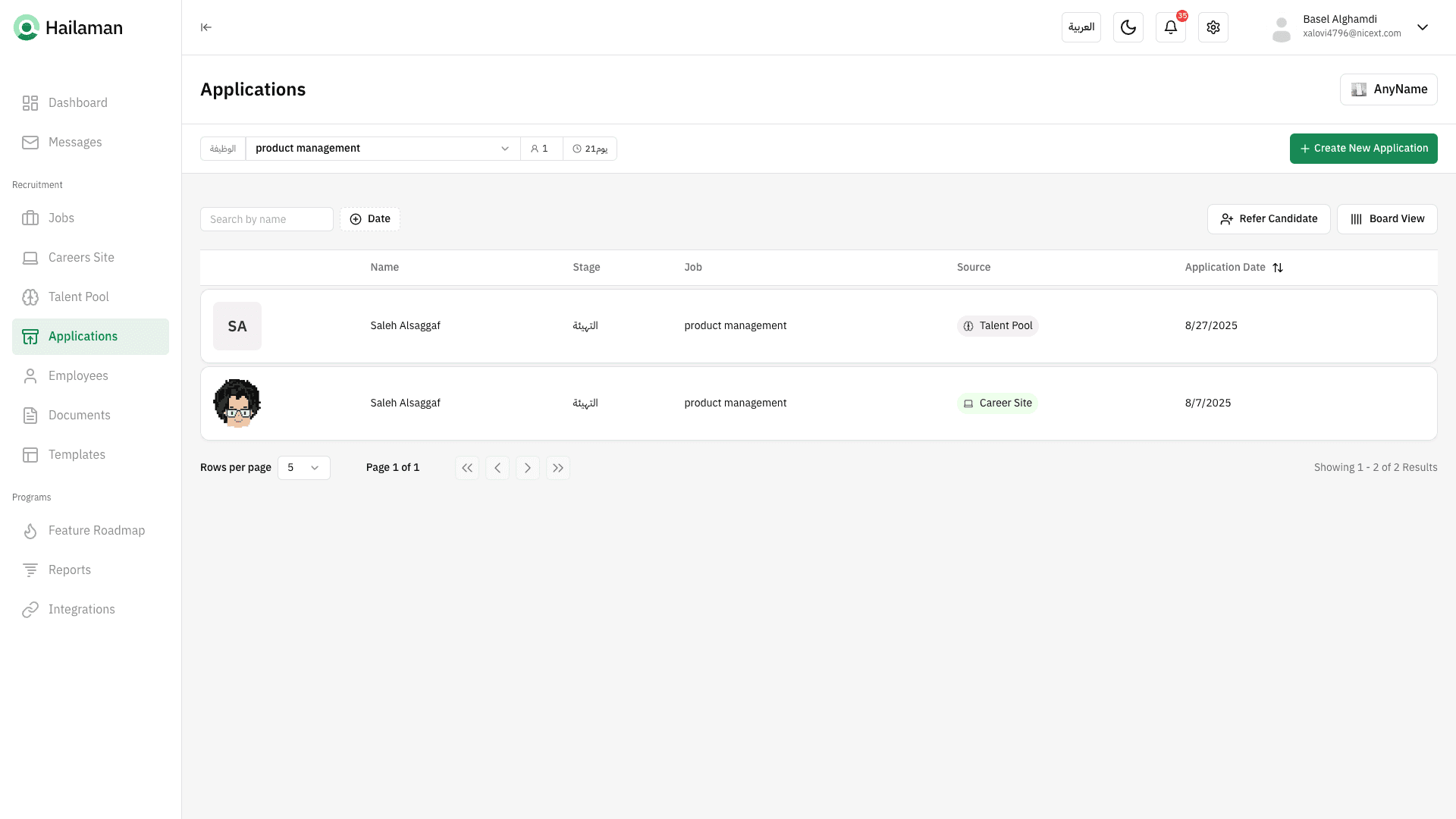This screenshot has height=819, width=1456.
Task: Open Feature Roadmap in sidebar
Action: 96,531
